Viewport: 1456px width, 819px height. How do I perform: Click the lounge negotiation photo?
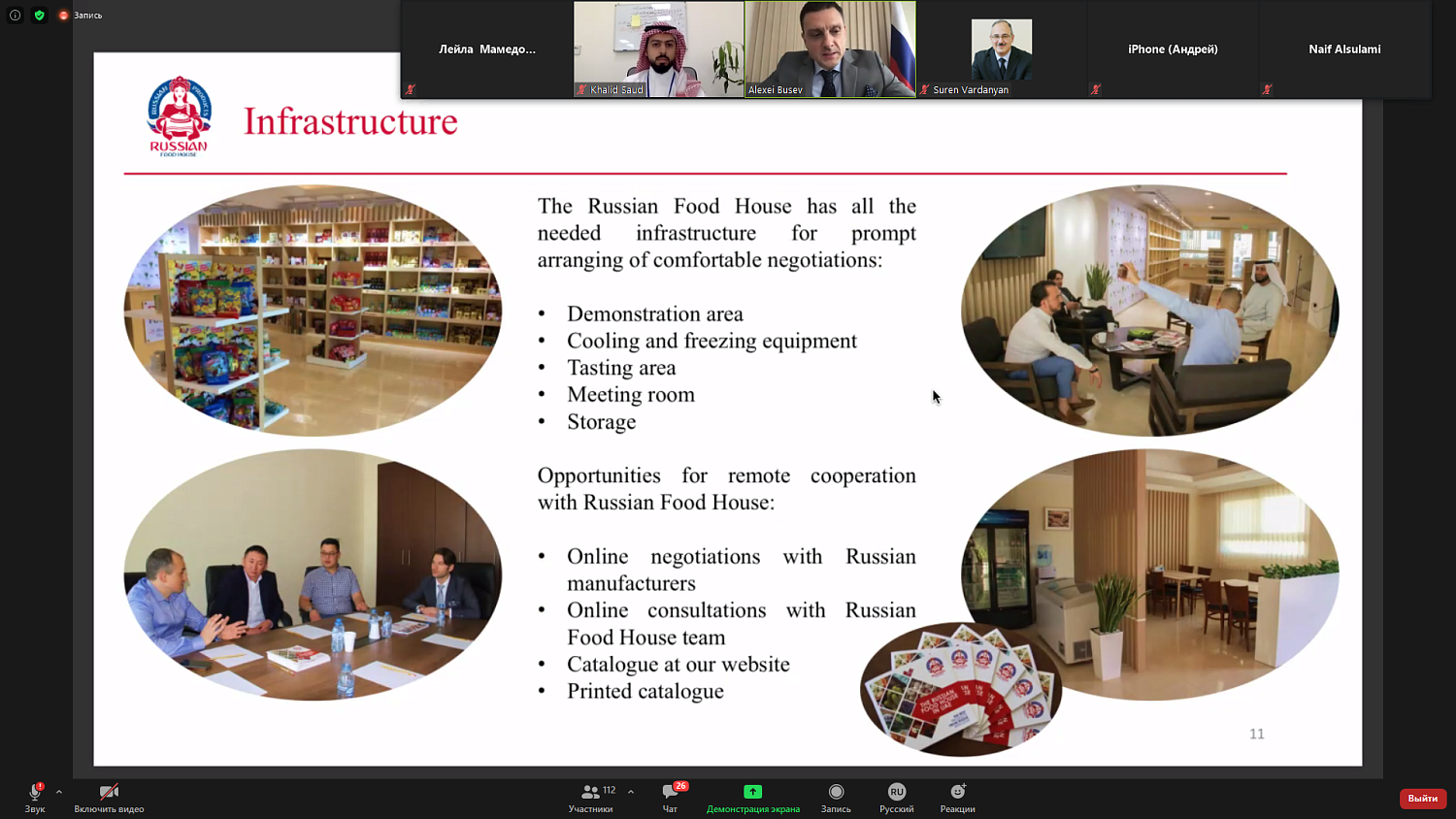[x=1150, y=311]
